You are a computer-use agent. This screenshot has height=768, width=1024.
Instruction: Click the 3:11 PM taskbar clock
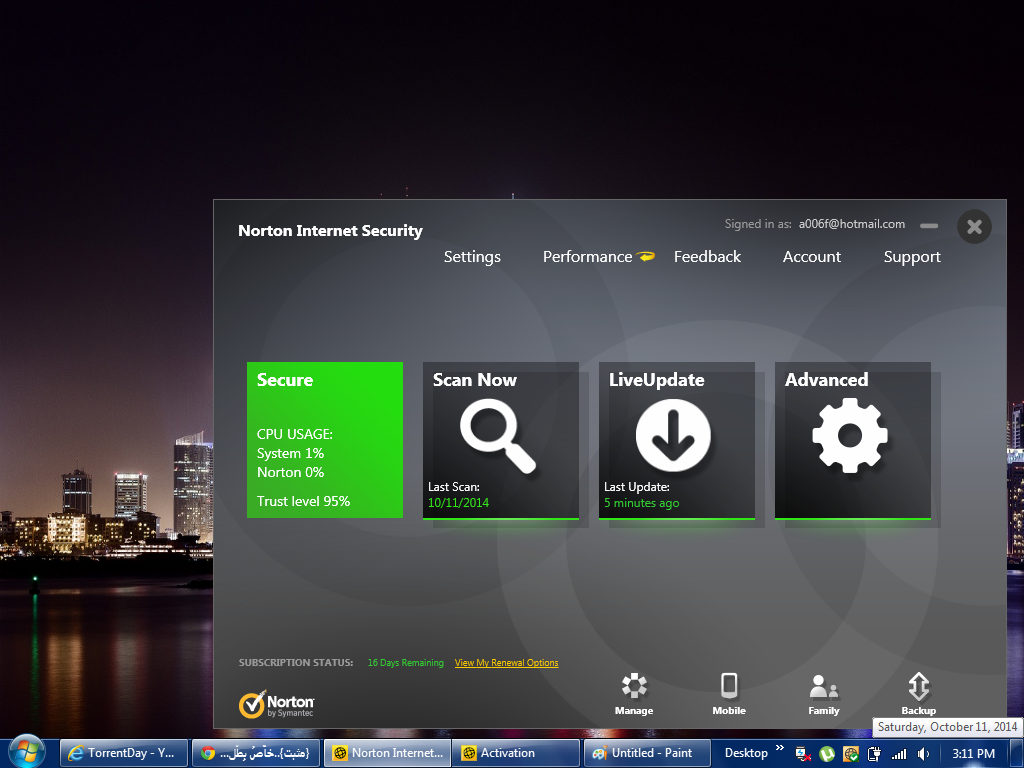(973, 754)
